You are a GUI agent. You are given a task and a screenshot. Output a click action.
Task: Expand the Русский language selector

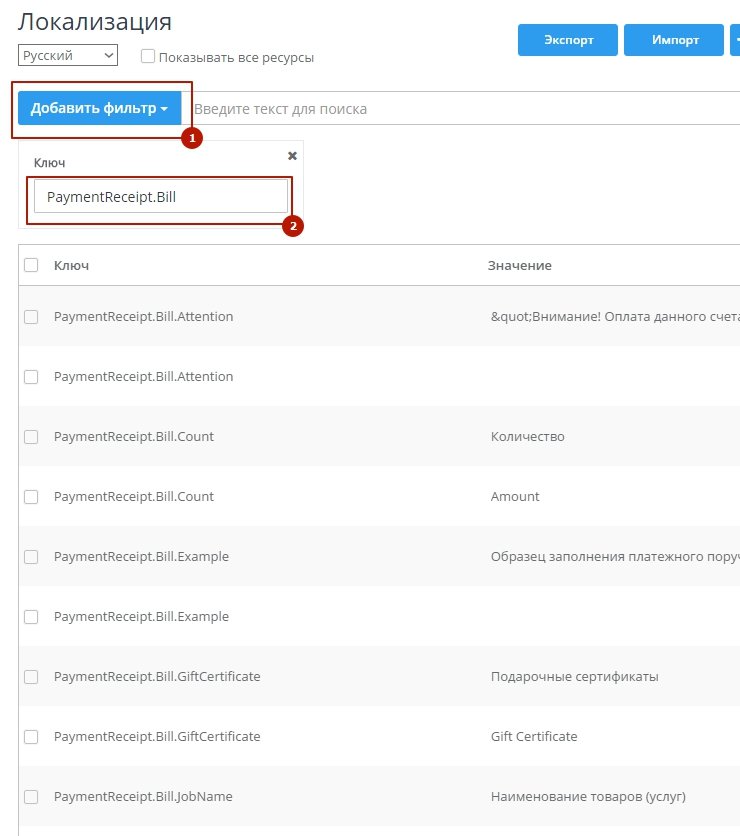coord(68,56)
